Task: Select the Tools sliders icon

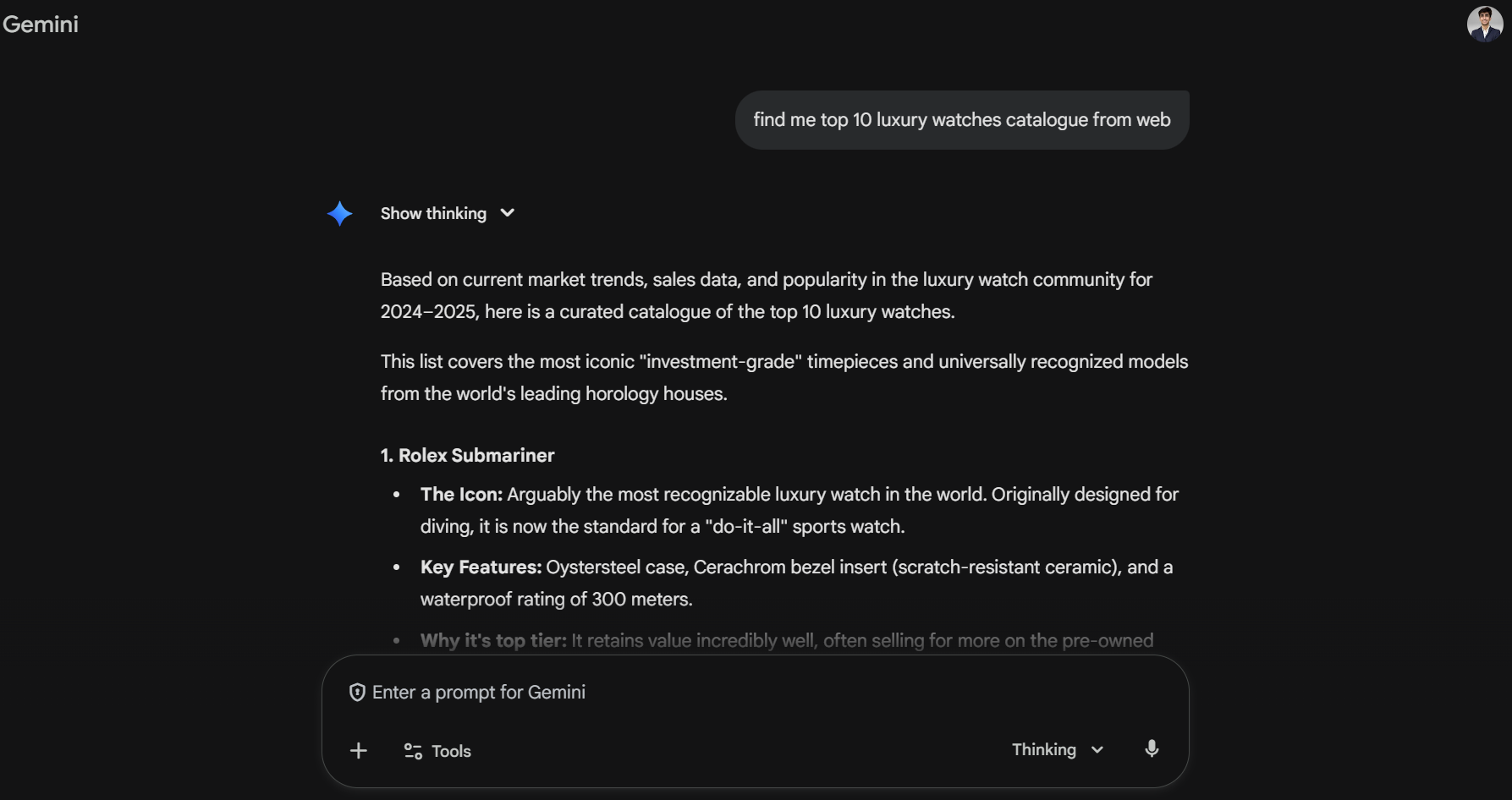Action: [x=412, y=750]
